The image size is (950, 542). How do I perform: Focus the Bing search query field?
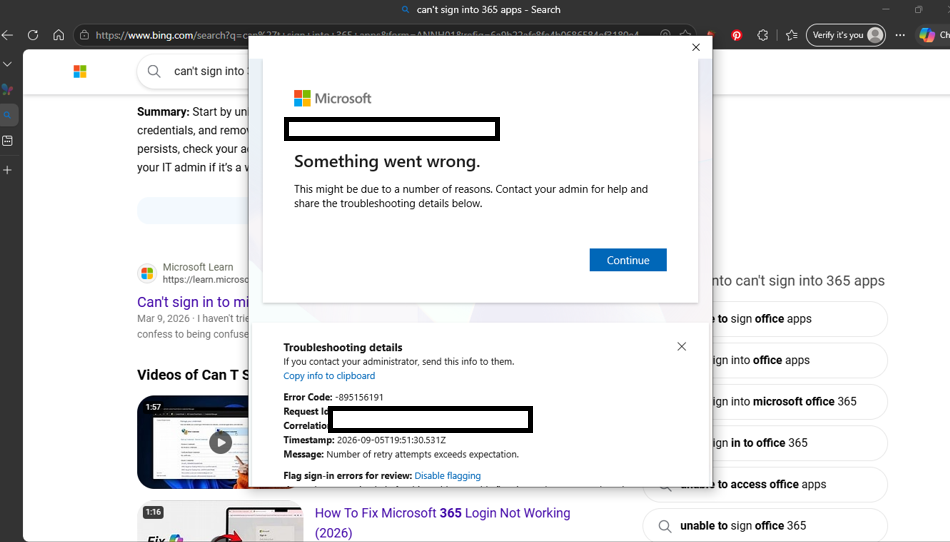point(209,71)
